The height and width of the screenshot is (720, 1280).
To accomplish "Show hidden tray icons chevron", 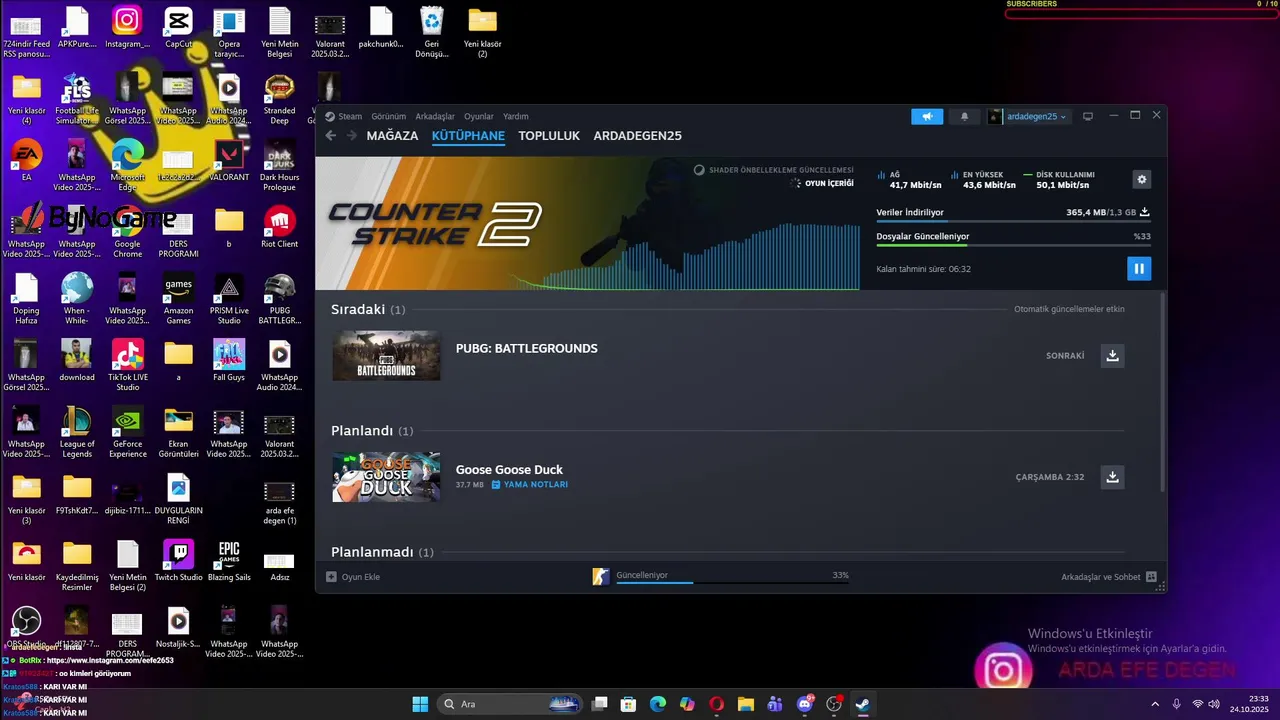I will point(1155,704).
